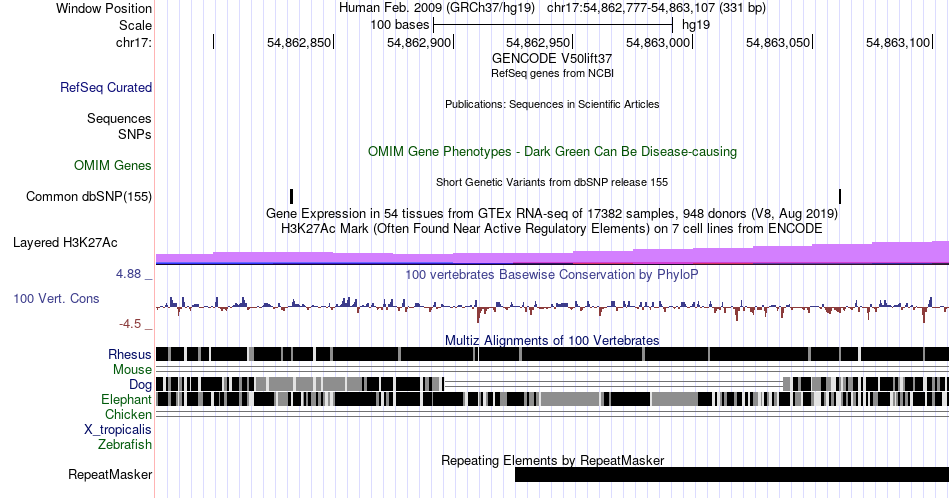
Task: Click the left dbSNP variant tick mark
Action: [291, 196]
